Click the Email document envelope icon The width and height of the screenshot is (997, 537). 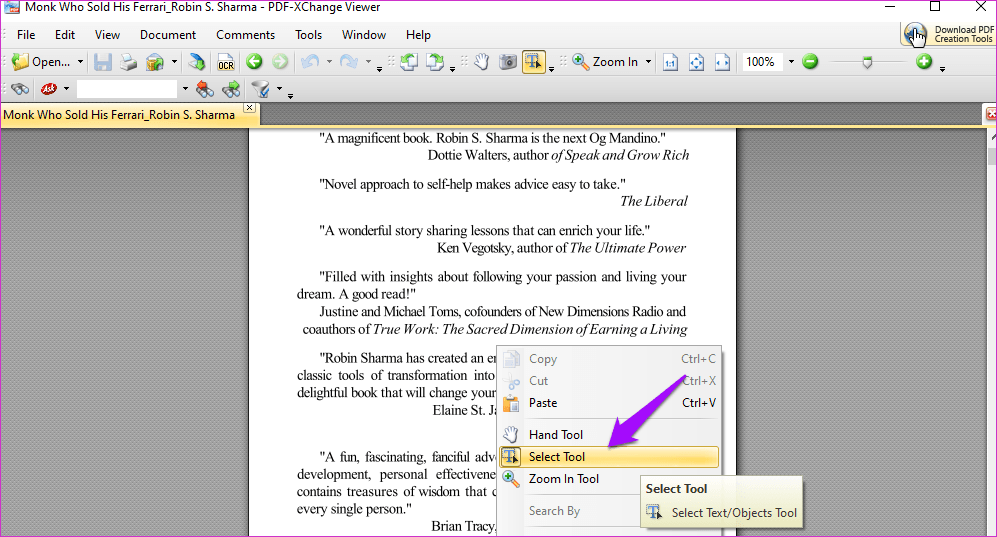click(155, 62)
